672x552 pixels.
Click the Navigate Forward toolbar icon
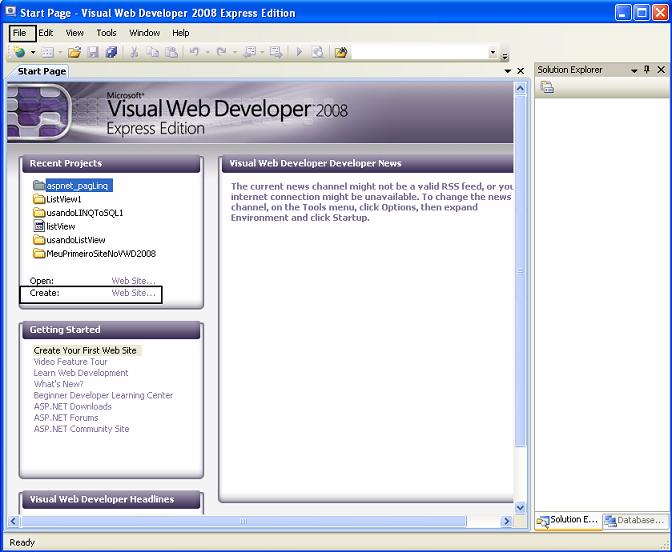click(276, 52)
